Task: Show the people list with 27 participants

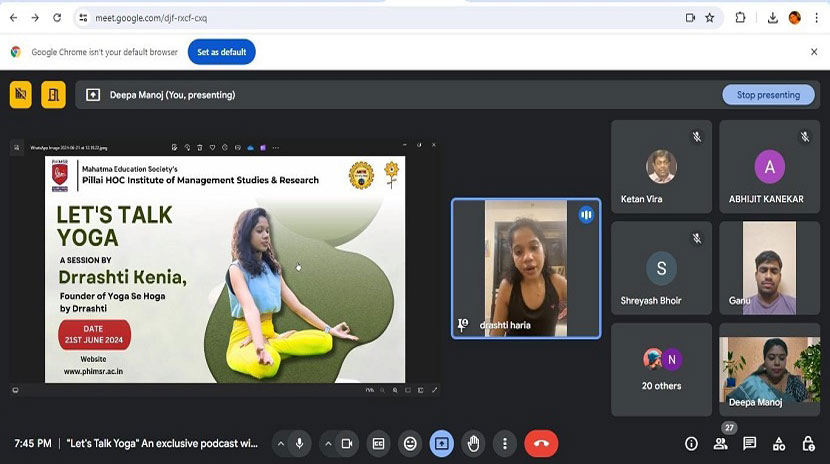Action: pos(720,443)
